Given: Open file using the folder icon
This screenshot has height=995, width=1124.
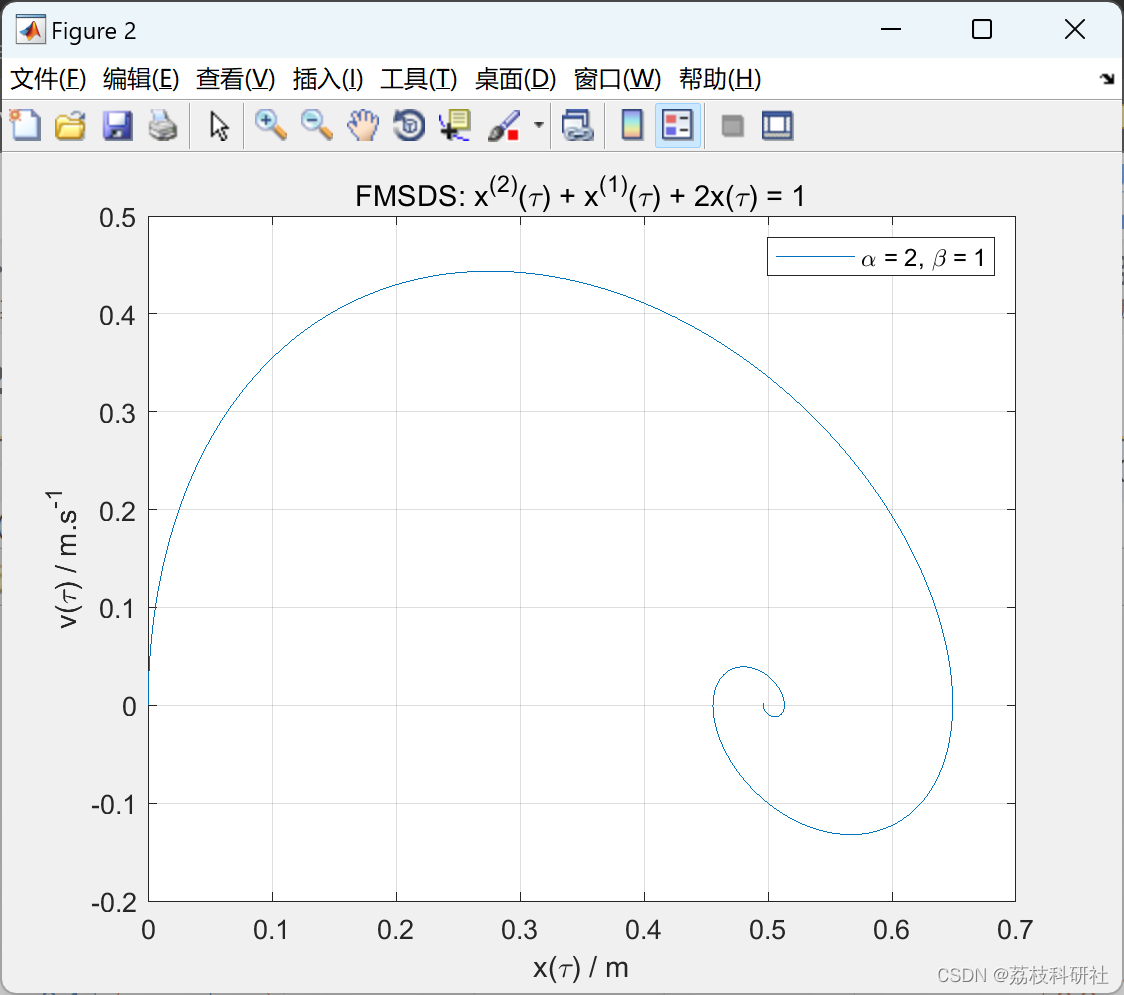Looking at the screenshot, I should click(x=70, y=125).
